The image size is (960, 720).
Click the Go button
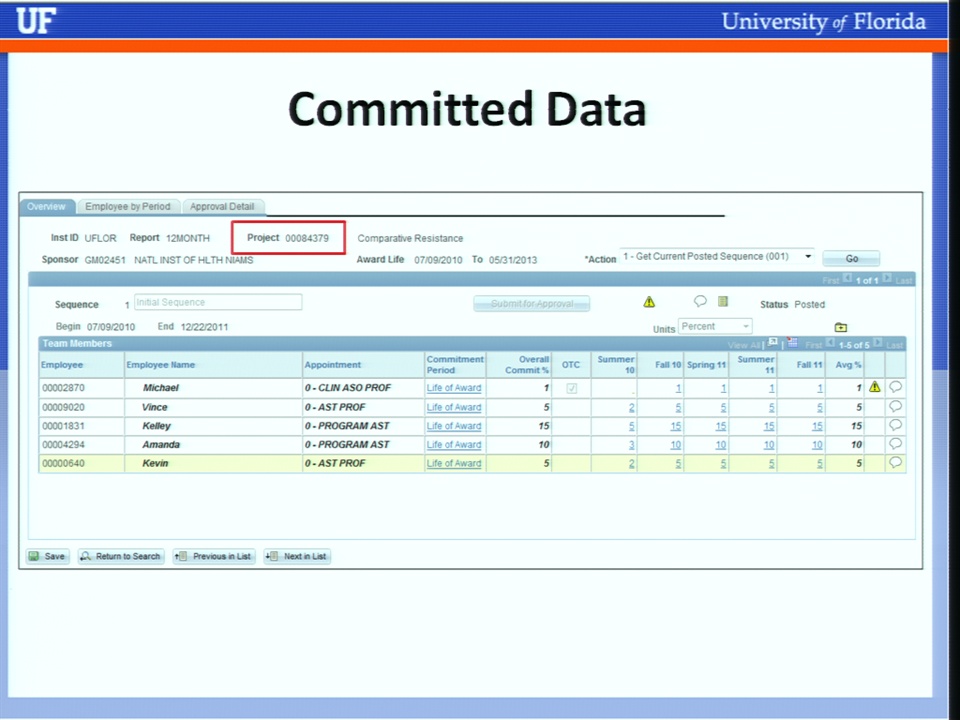pyautogui.click(x=852, y=258)
